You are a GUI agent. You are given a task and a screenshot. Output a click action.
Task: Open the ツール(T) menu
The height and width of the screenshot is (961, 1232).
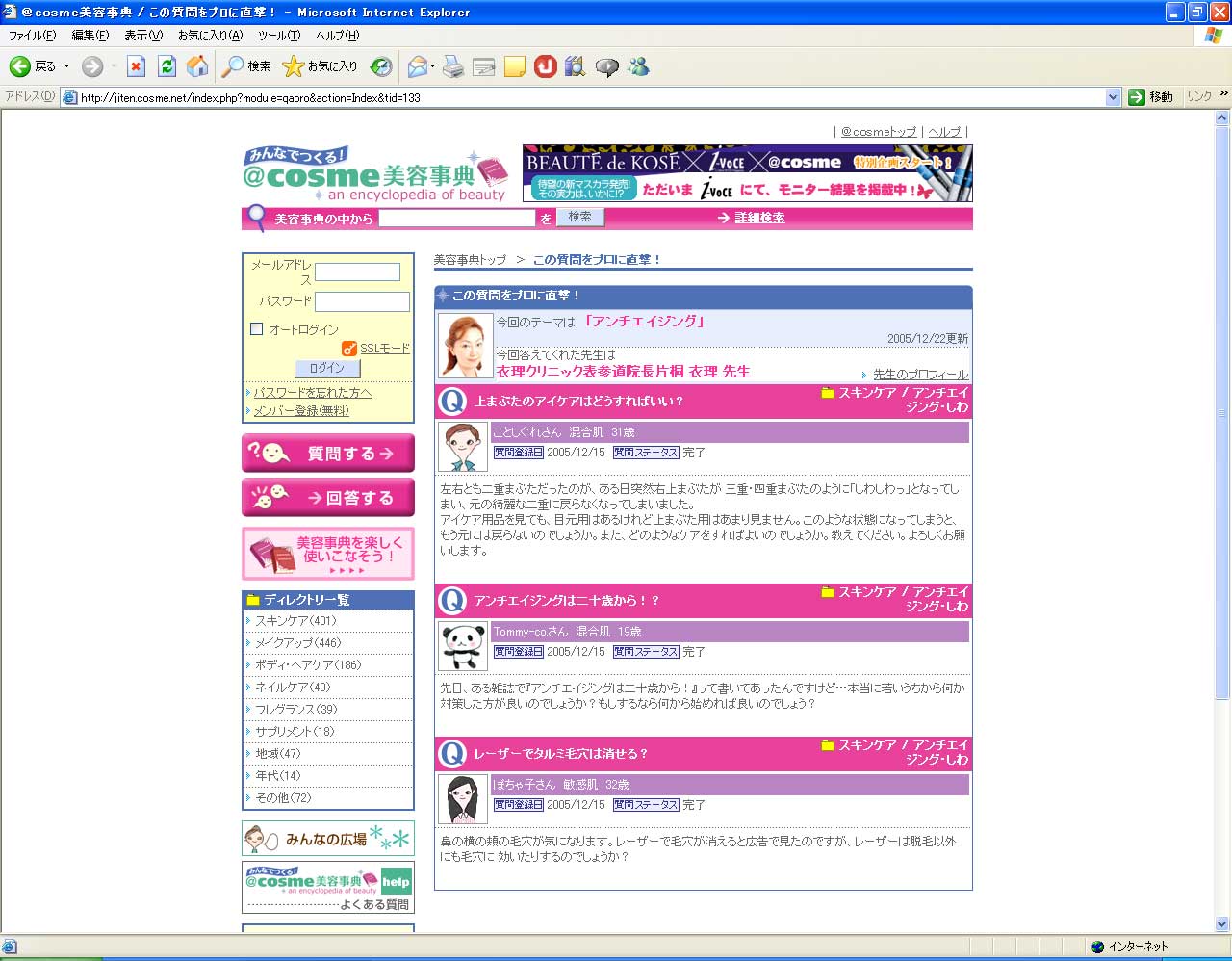tap(278, 36)
